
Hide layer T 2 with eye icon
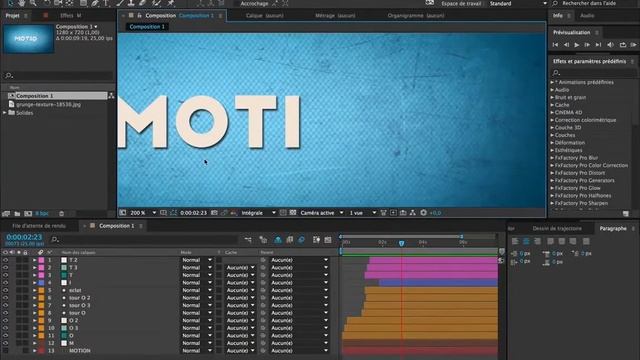[x=5, y=260]
